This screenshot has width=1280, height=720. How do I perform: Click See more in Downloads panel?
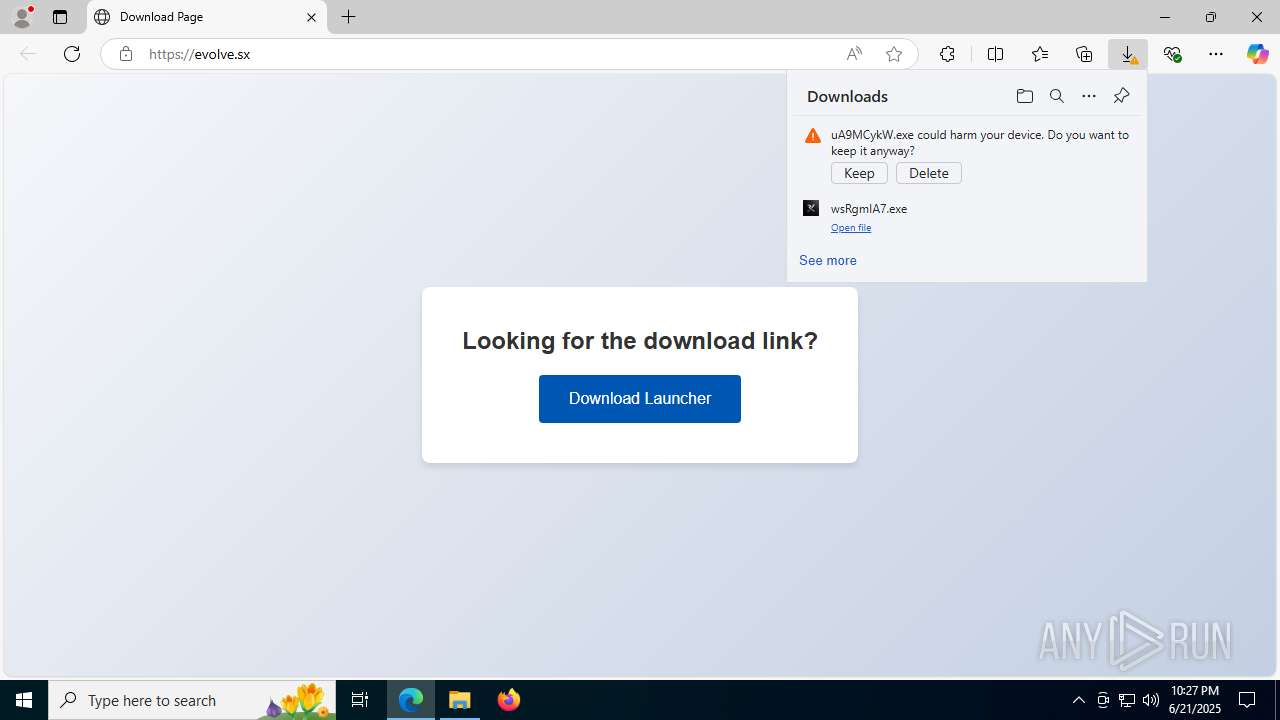point(828,260)
